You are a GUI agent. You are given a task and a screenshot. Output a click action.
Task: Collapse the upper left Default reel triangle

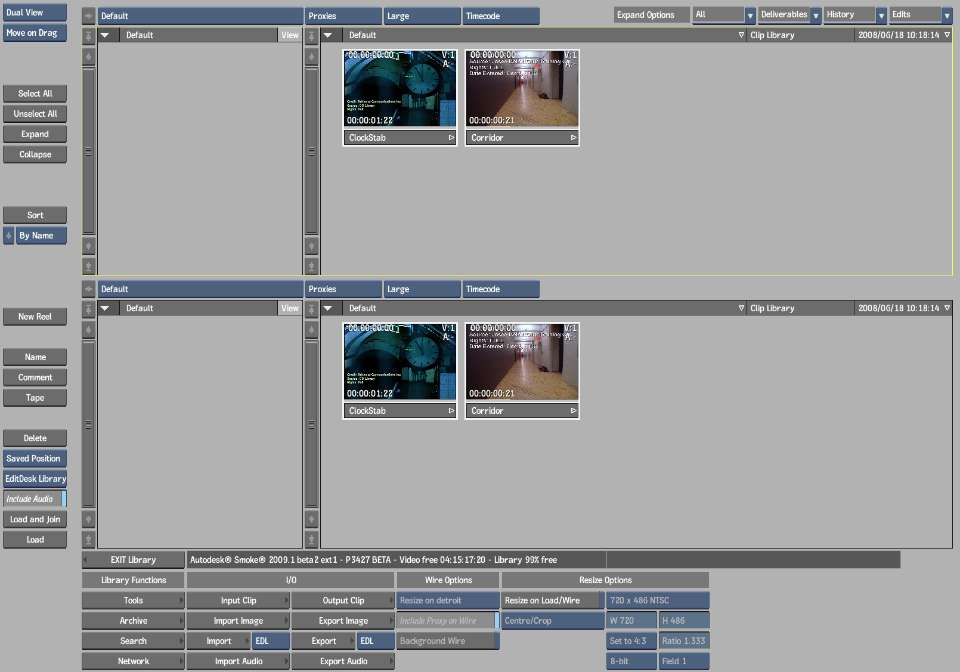click(106, 35)
